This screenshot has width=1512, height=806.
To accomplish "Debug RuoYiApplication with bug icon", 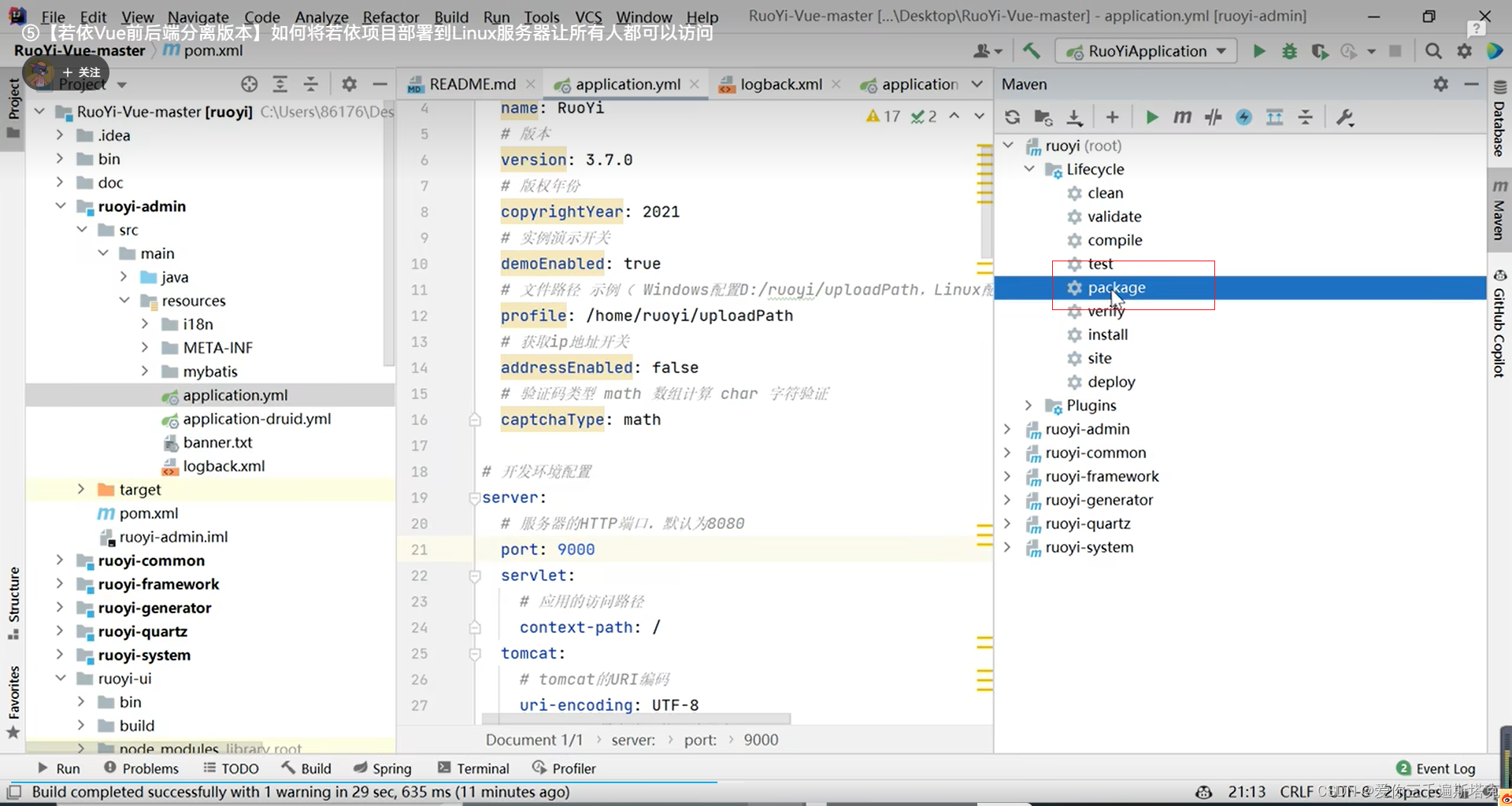I will [1289, 51].
